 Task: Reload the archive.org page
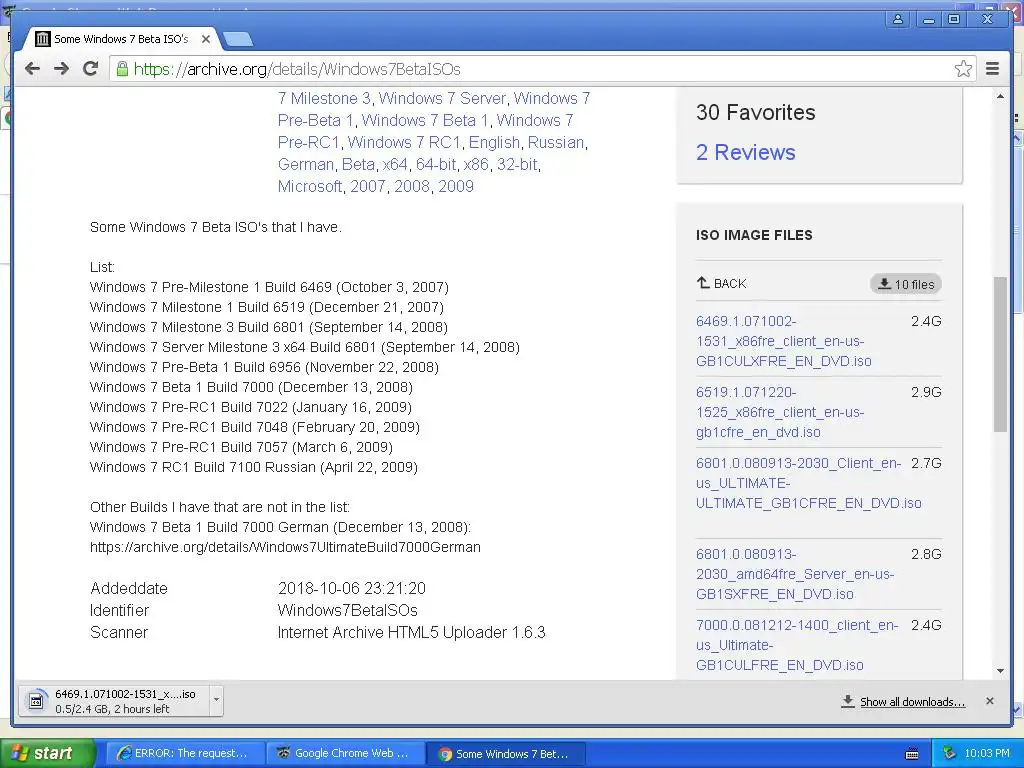point(91,69)
